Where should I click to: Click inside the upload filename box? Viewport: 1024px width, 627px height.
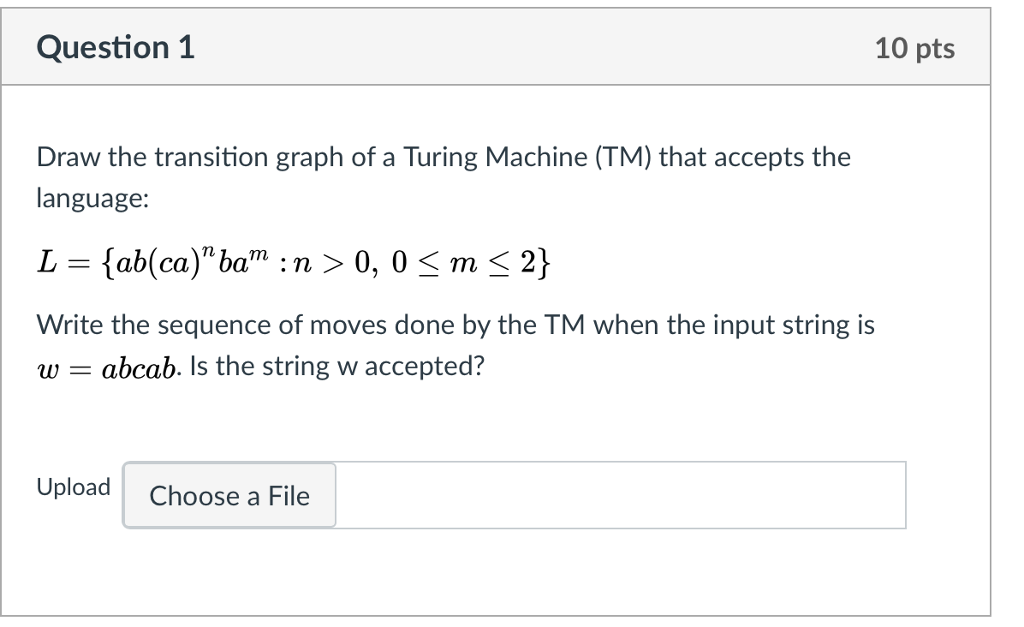click(x=620, y=495)
